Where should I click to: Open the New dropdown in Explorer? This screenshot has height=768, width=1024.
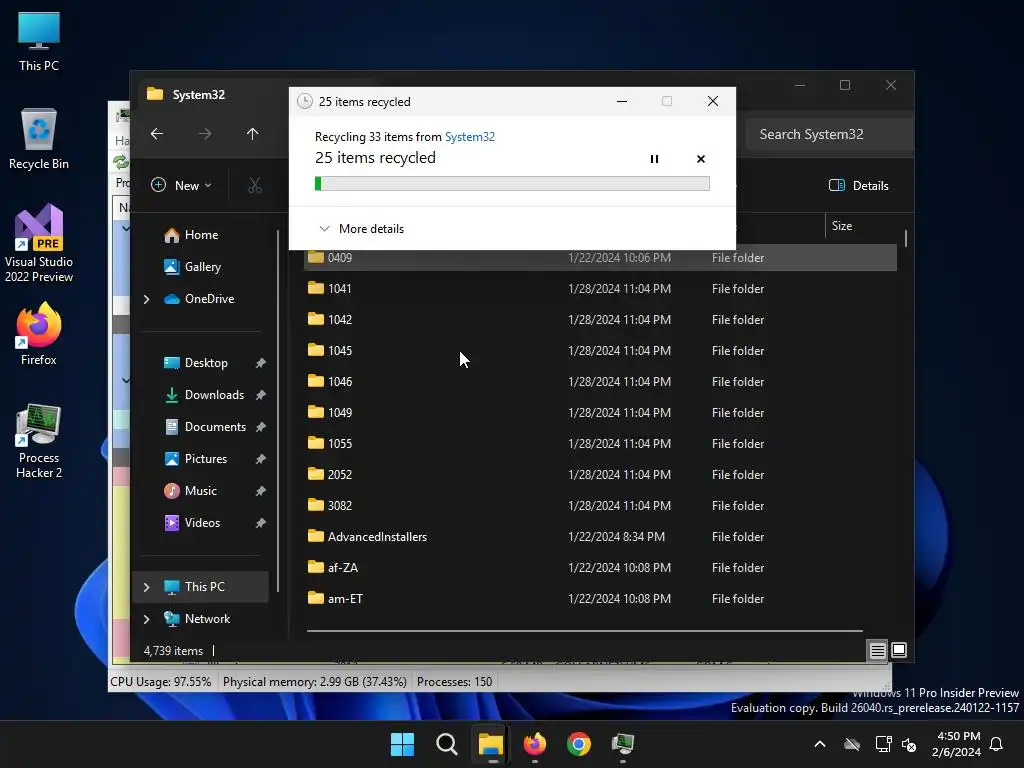[181, 185]
